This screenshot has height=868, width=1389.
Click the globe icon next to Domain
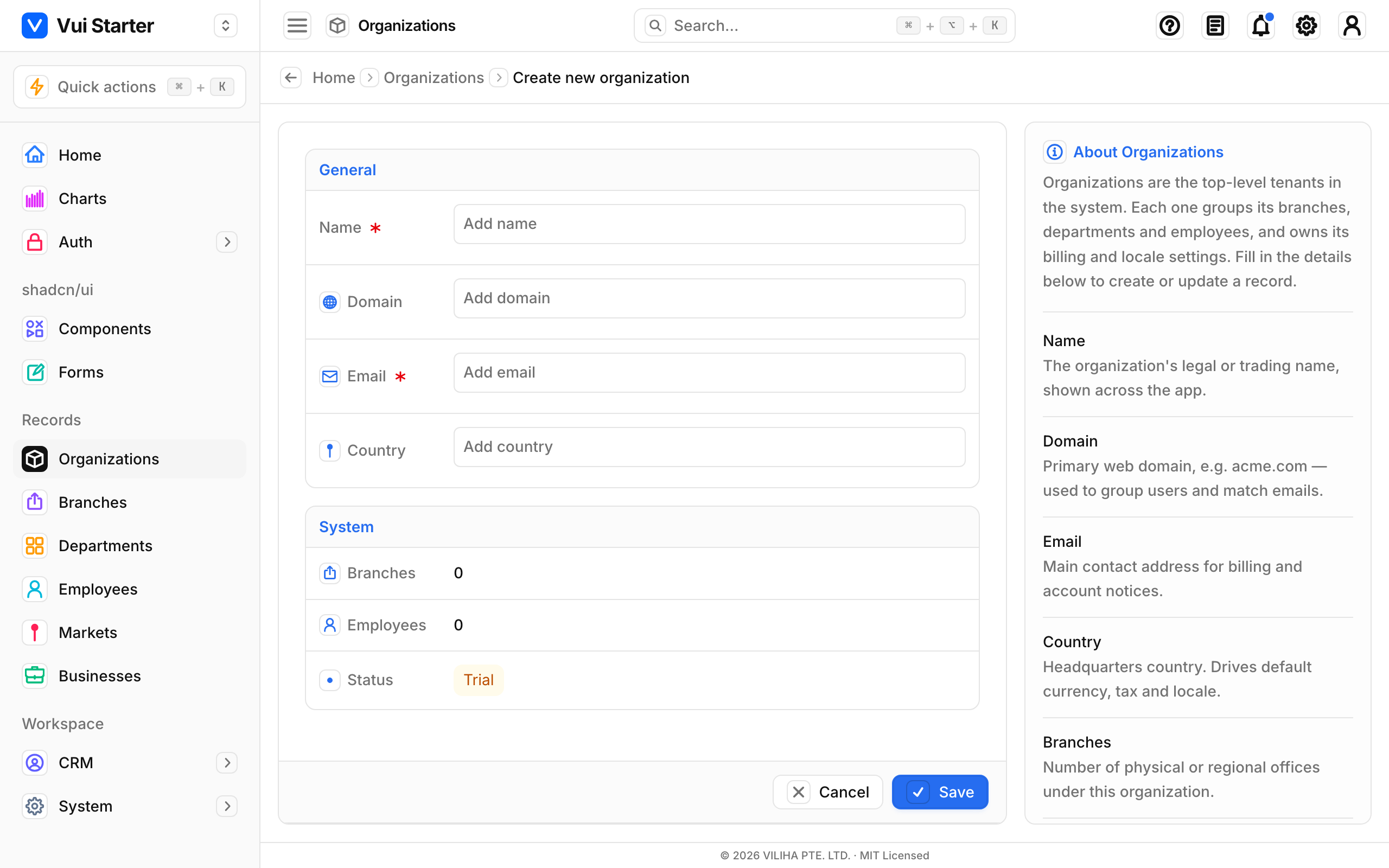pos(329,302)
